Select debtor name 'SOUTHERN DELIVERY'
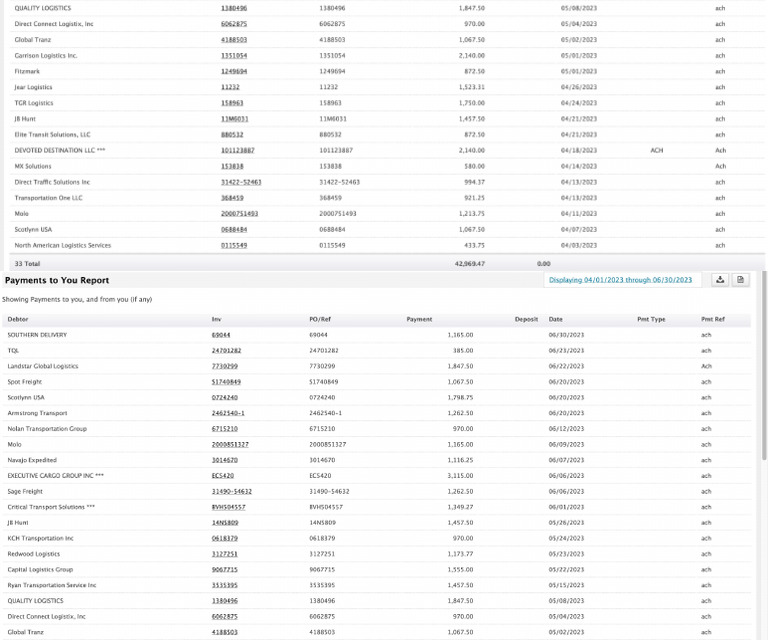This screenshot has height=640, width=768. pos(37,335)
